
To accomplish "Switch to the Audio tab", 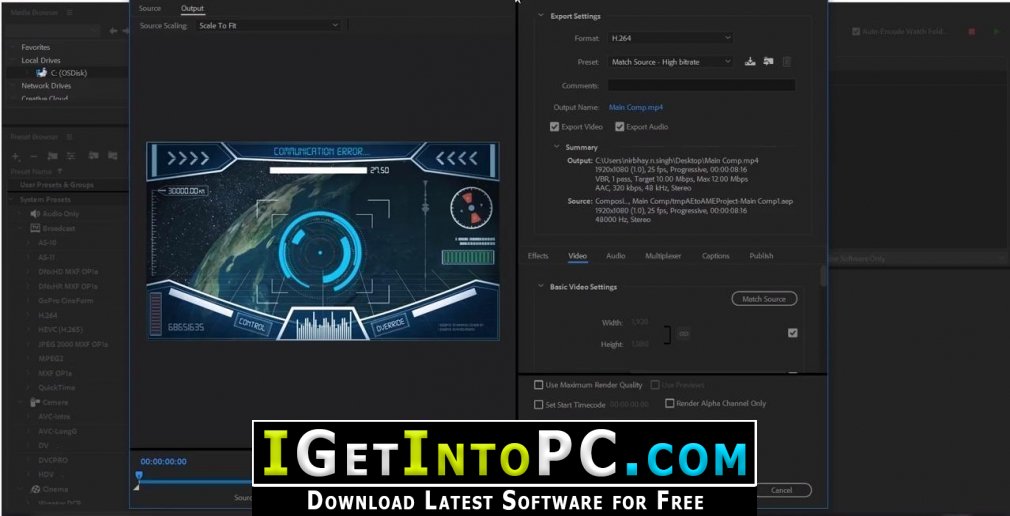I will pos(615,256).
